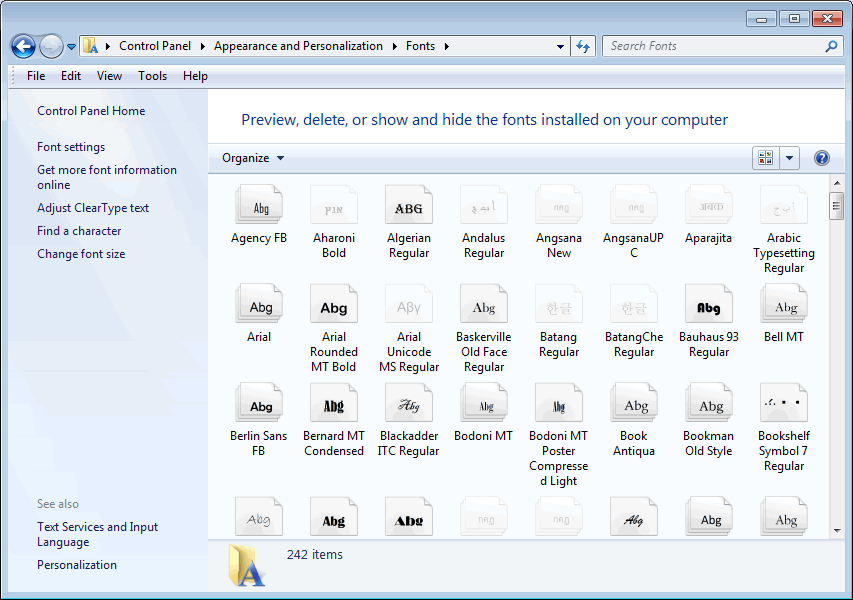Click the Forward navigation arrow
Image resolution: width=853 pixels, height=600 pixels.
pyautogui.click(x=51, y=46)
